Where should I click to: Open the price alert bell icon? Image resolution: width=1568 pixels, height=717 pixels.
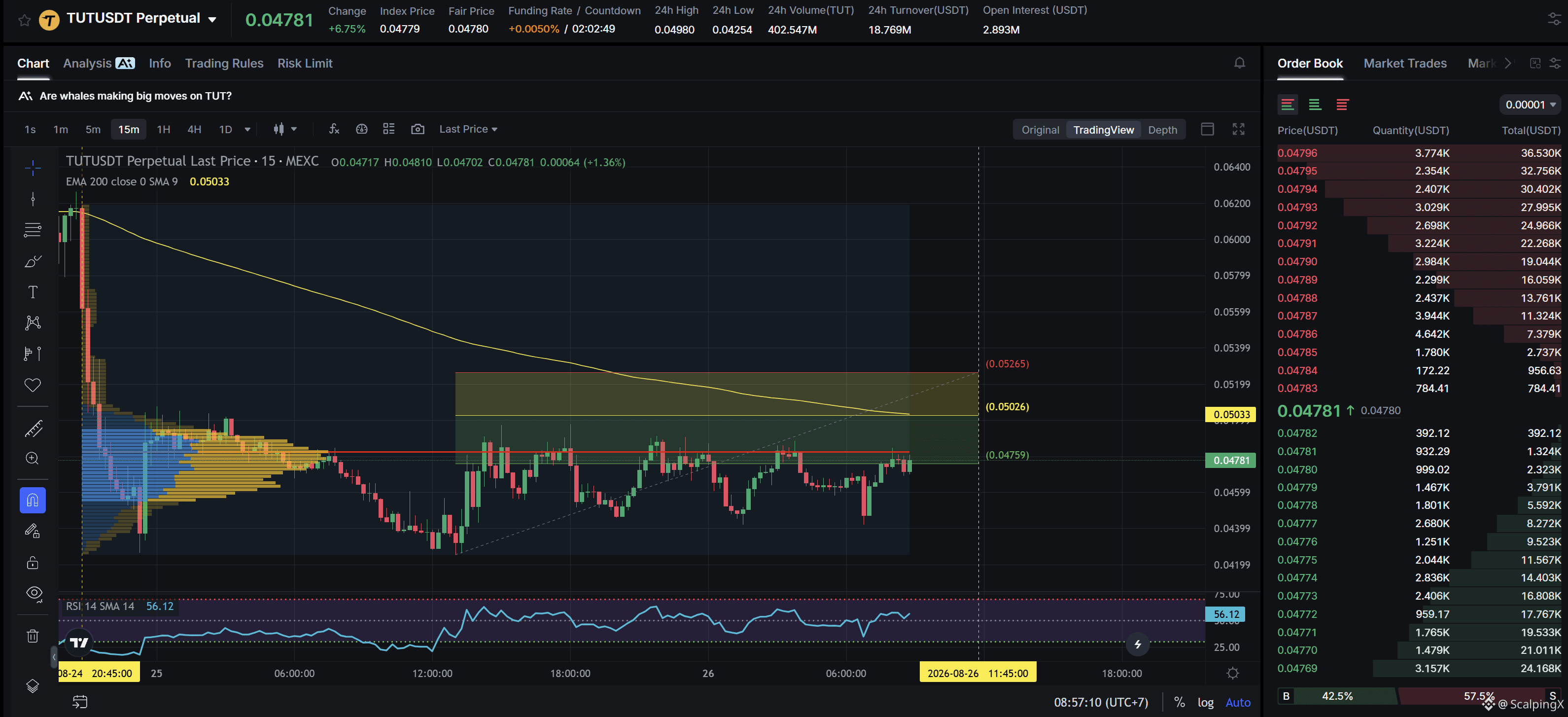[1239, 63]
